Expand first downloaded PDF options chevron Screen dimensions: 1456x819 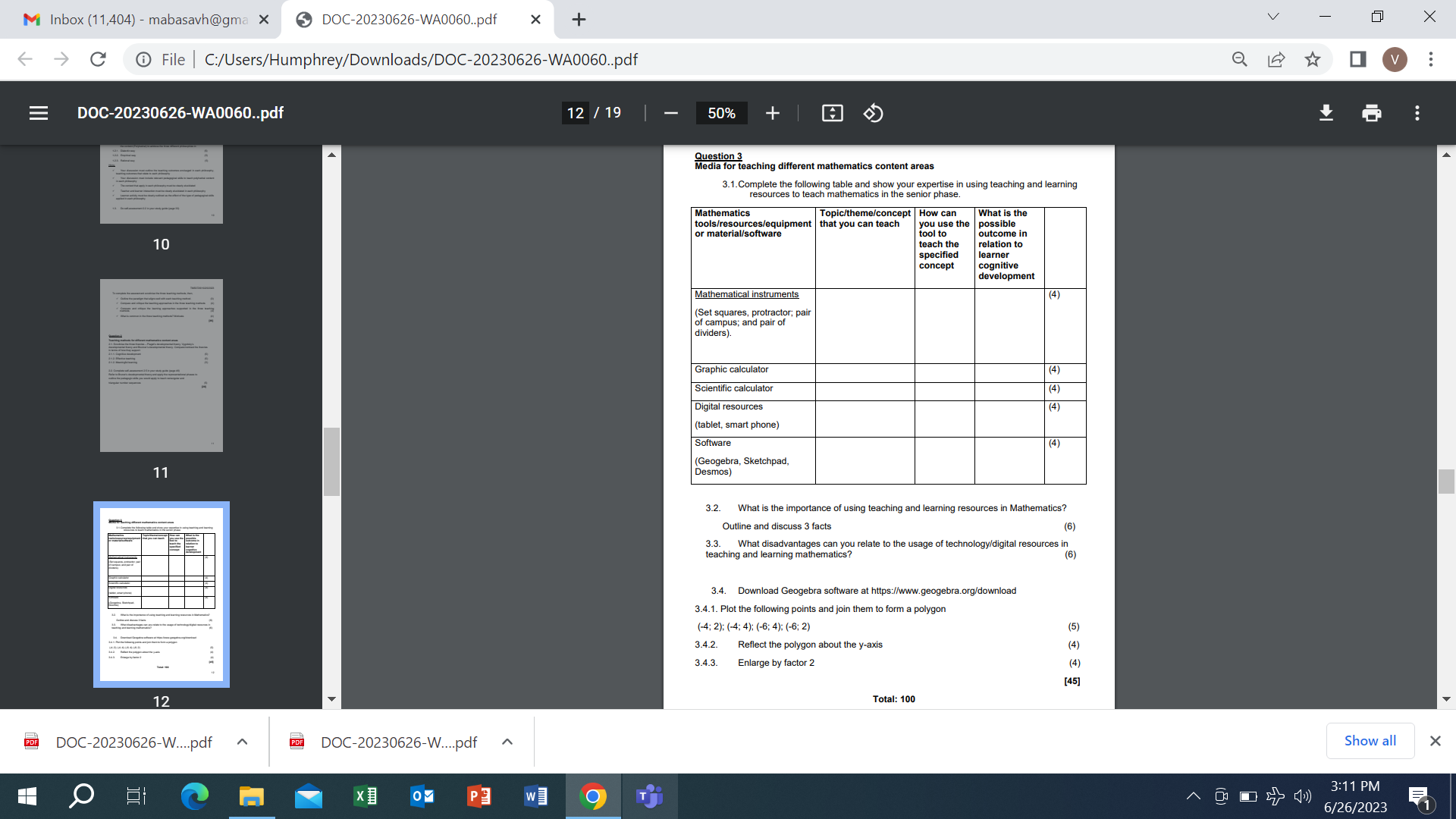(242, 742)
